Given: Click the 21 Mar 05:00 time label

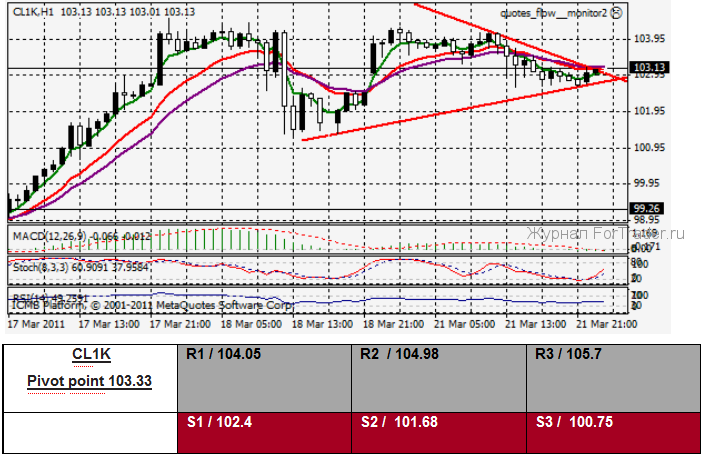Looking at the screenshot, I should (x=464, y=324).
